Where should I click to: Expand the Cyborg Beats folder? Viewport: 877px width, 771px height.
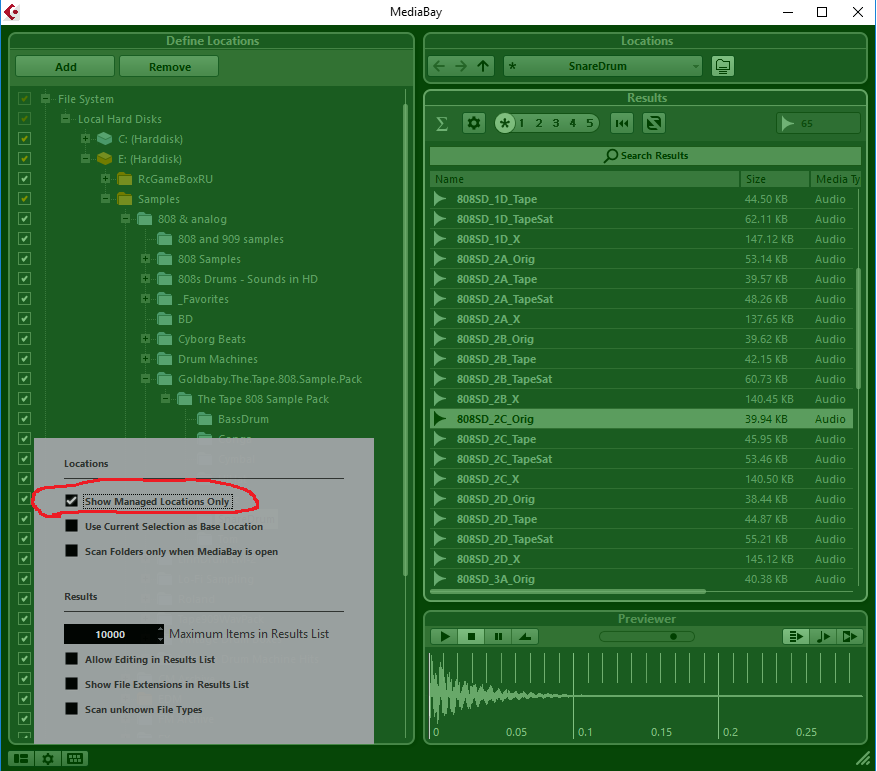[145, 339]
